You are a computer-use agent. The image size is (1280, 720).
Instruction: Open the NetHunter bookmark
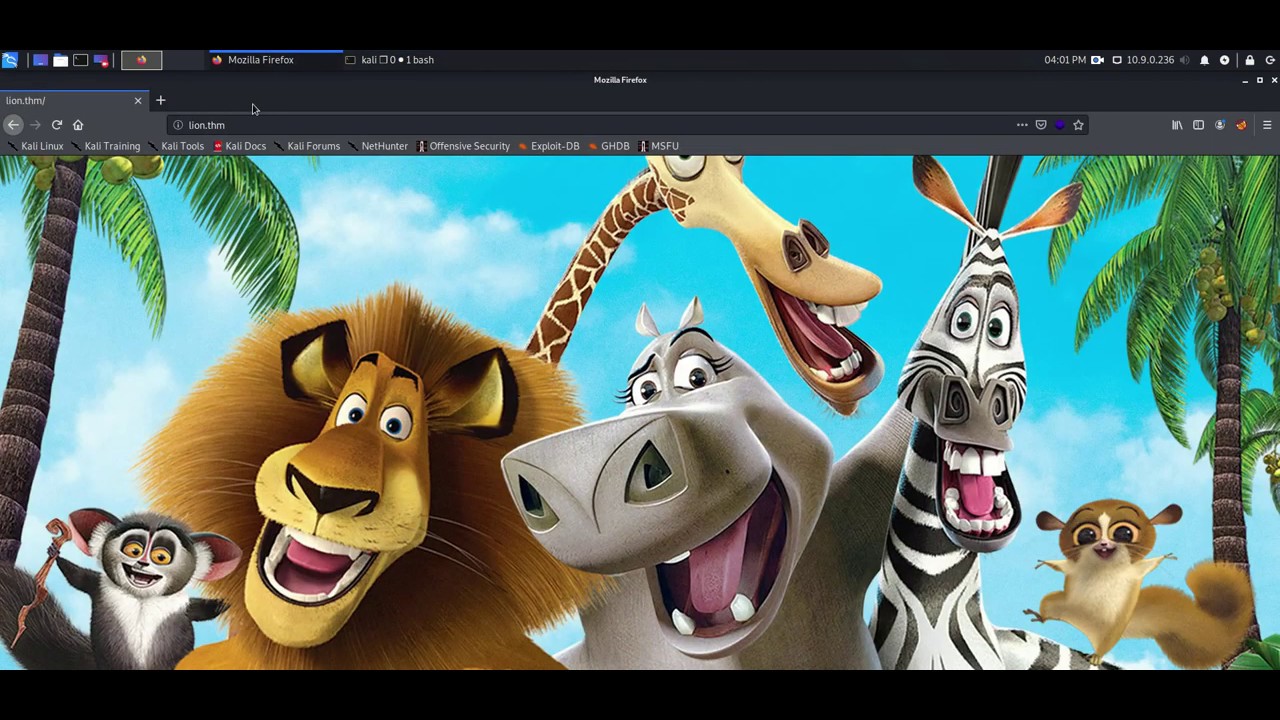(x=378, y=146)
